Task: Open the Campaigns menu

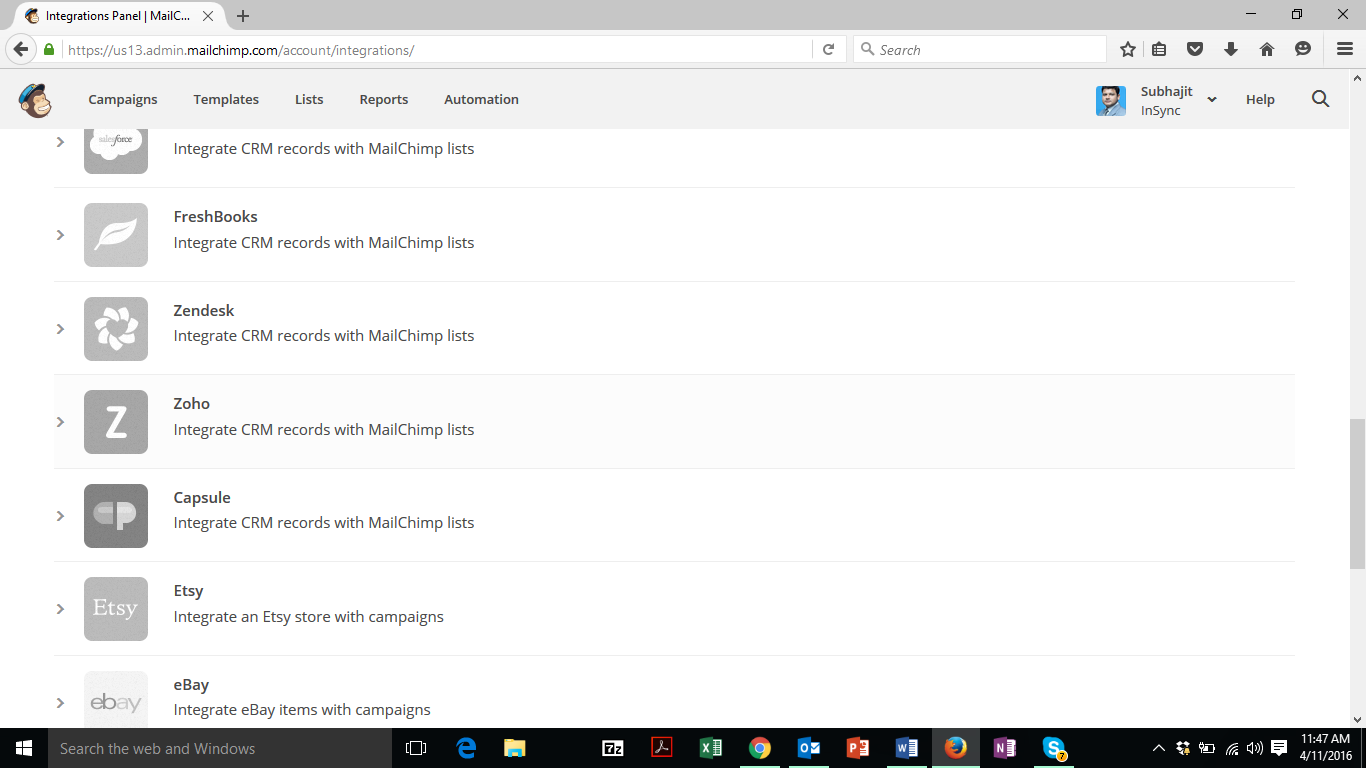Action: 123,99
